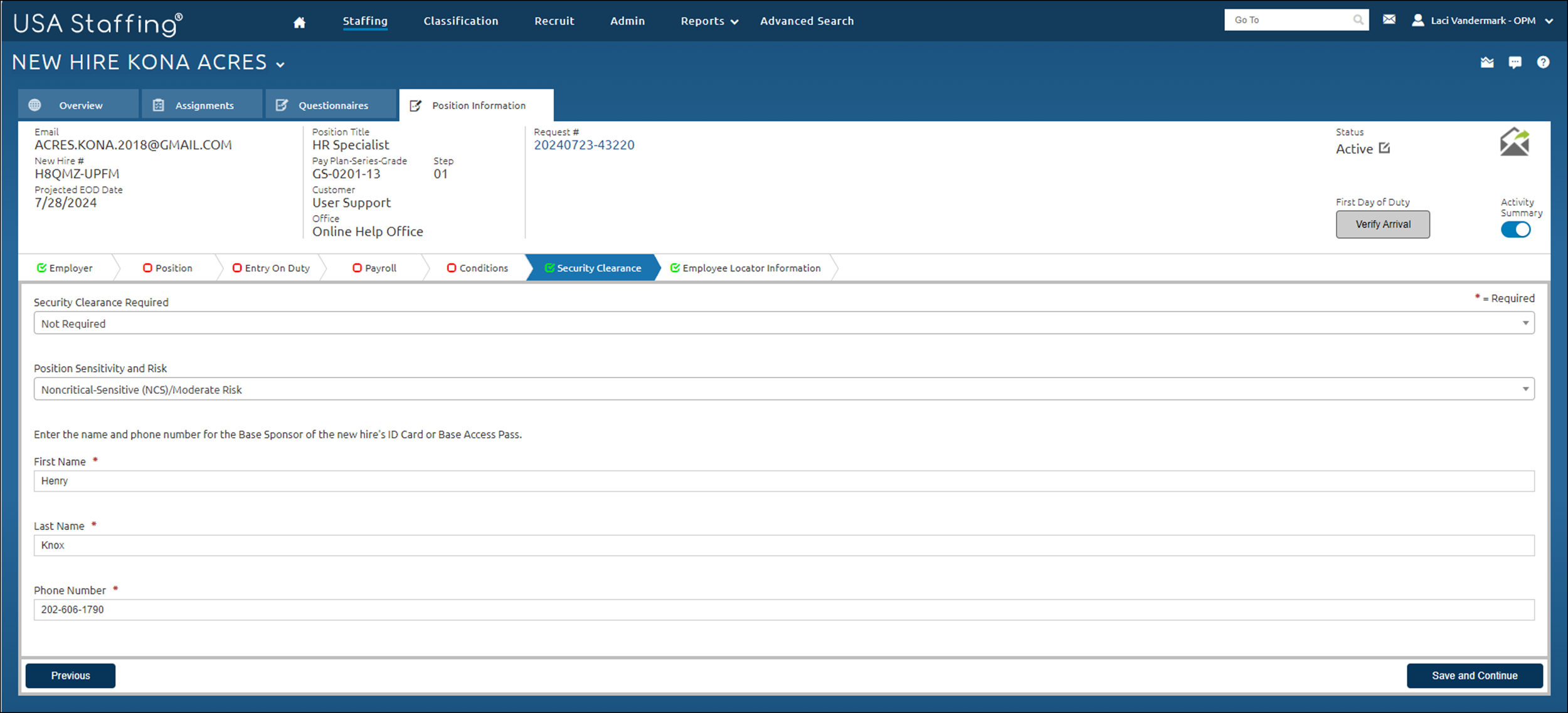Expand the New Hire Kona Acres chevron

pyautogui.click(x=280, y=65)
